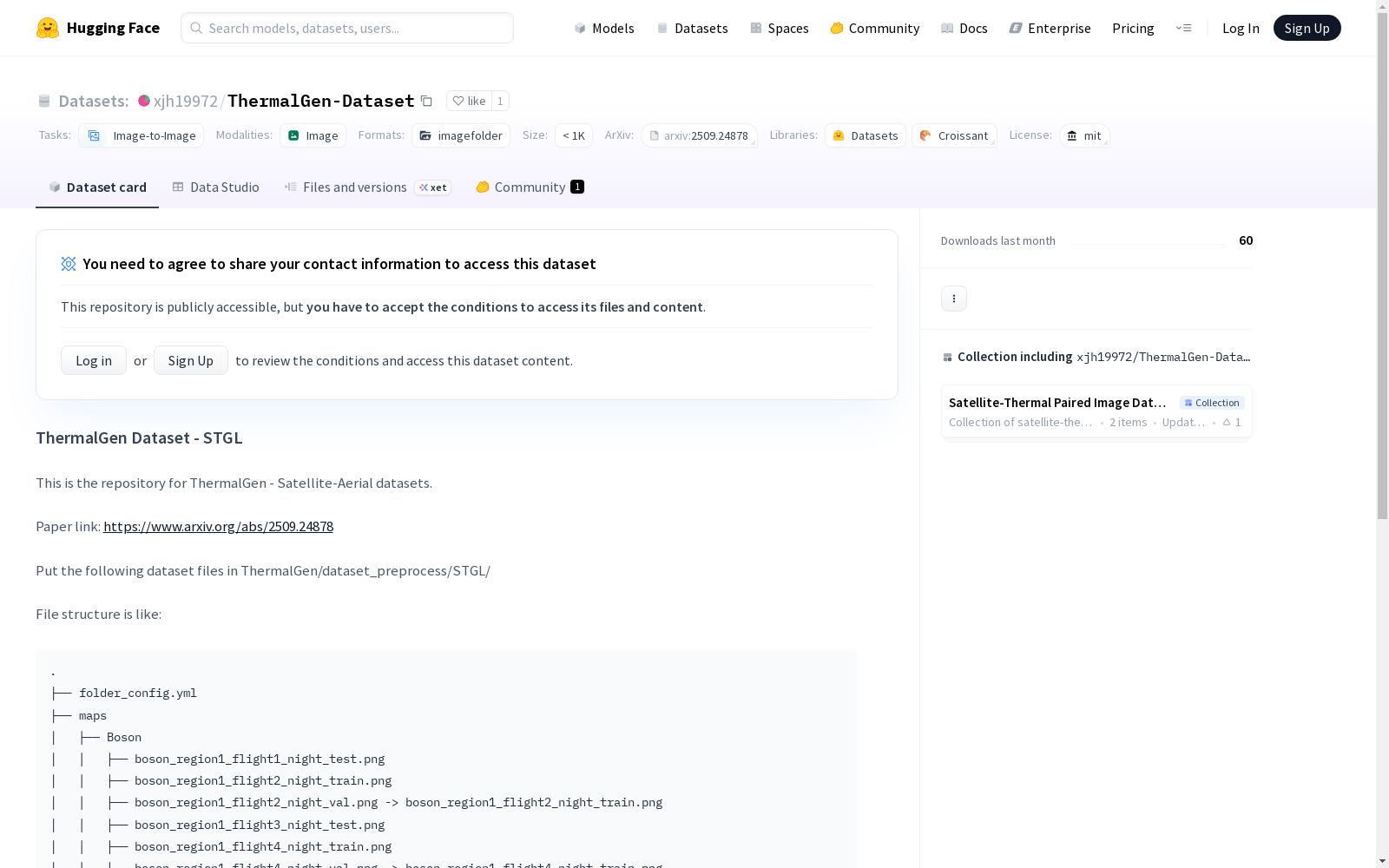The image size is (1389, 868).
Task: Click the xjh19972 user avatar
Action: tap(144, 101)
